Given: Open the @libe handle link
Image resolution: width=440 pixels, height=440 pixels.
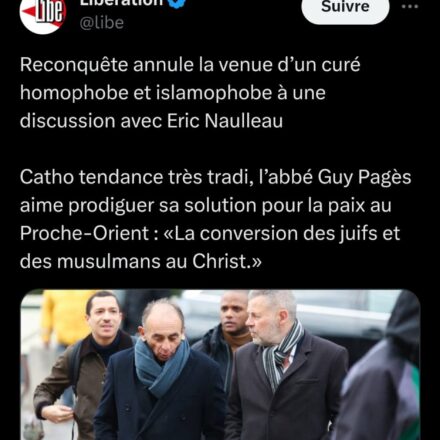Looking at the screenshot, I should tap(102, 23).
